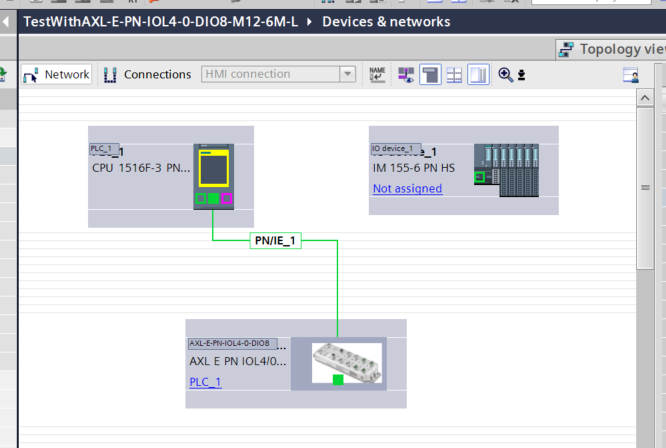This screenshot has width=666, height=448.
Task: Click the Devices & networks breadcrumb
Action: 386,21
